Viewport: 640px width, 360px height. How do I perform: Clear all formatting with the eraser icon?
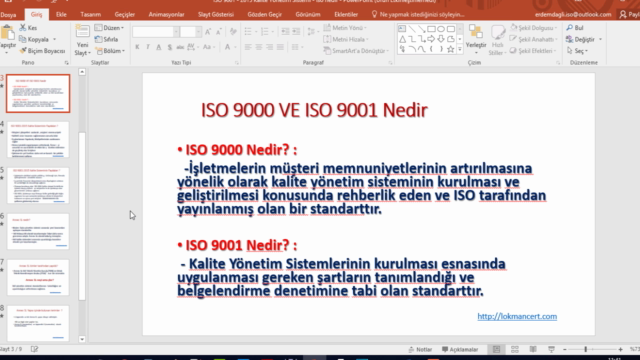(233, 31)
